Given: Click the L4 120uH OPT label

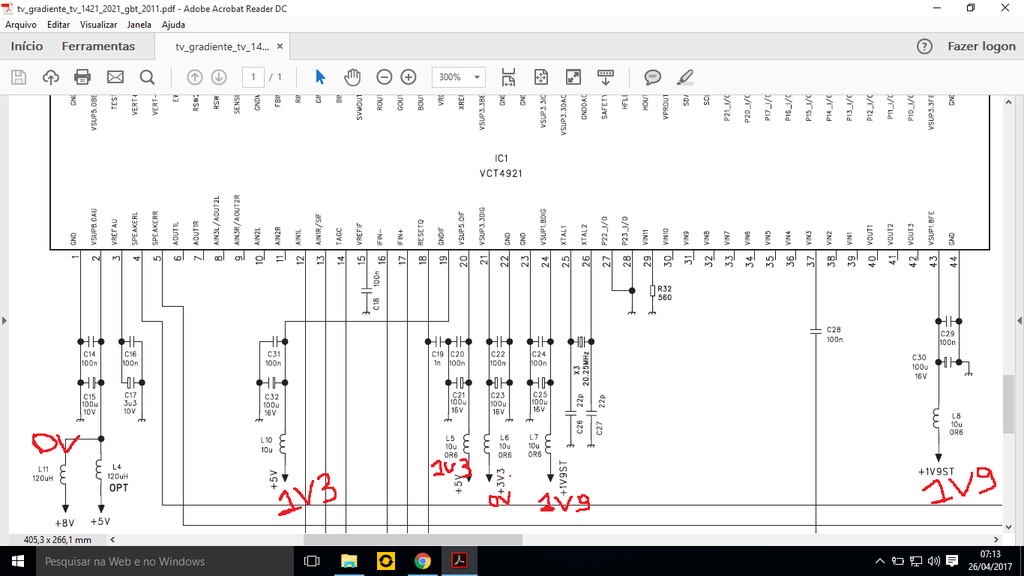Looking at the screenshot, I should tap(118, 477).
